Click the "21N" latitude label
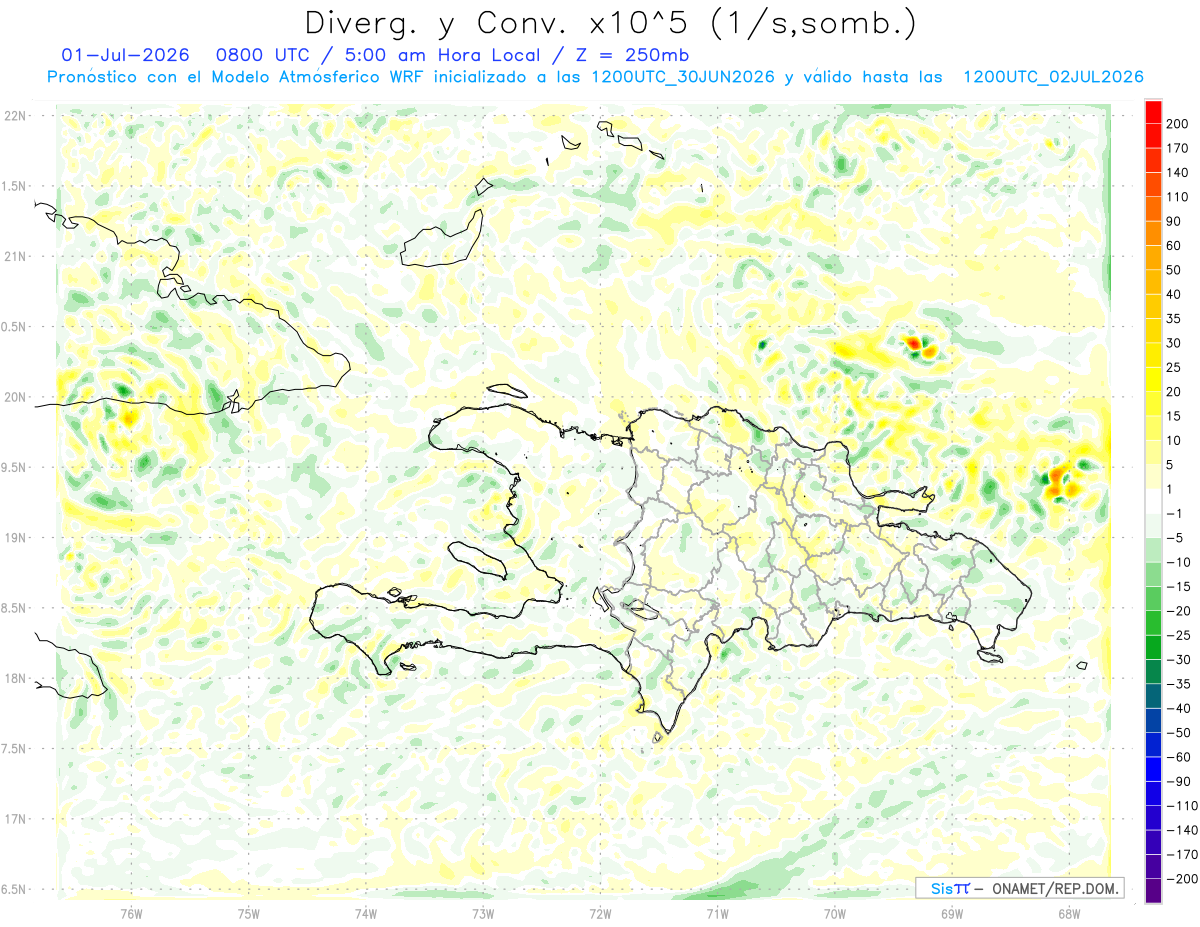 (15, 256)
